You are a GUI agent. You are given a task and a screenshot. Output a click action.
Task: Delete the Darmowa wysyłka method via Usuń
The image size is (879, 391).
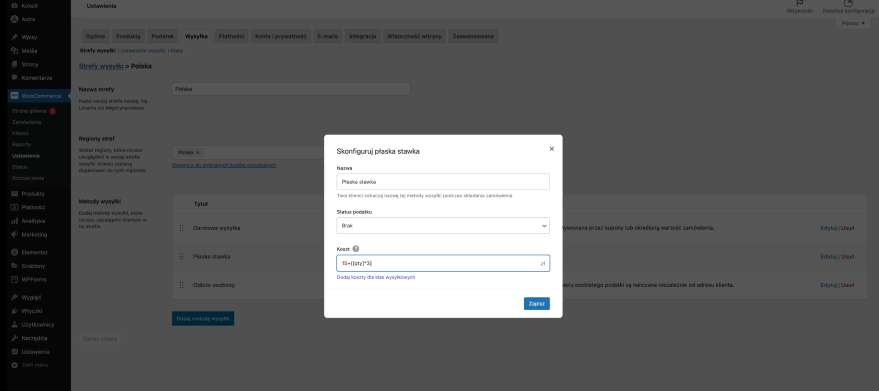pos(848,228)
